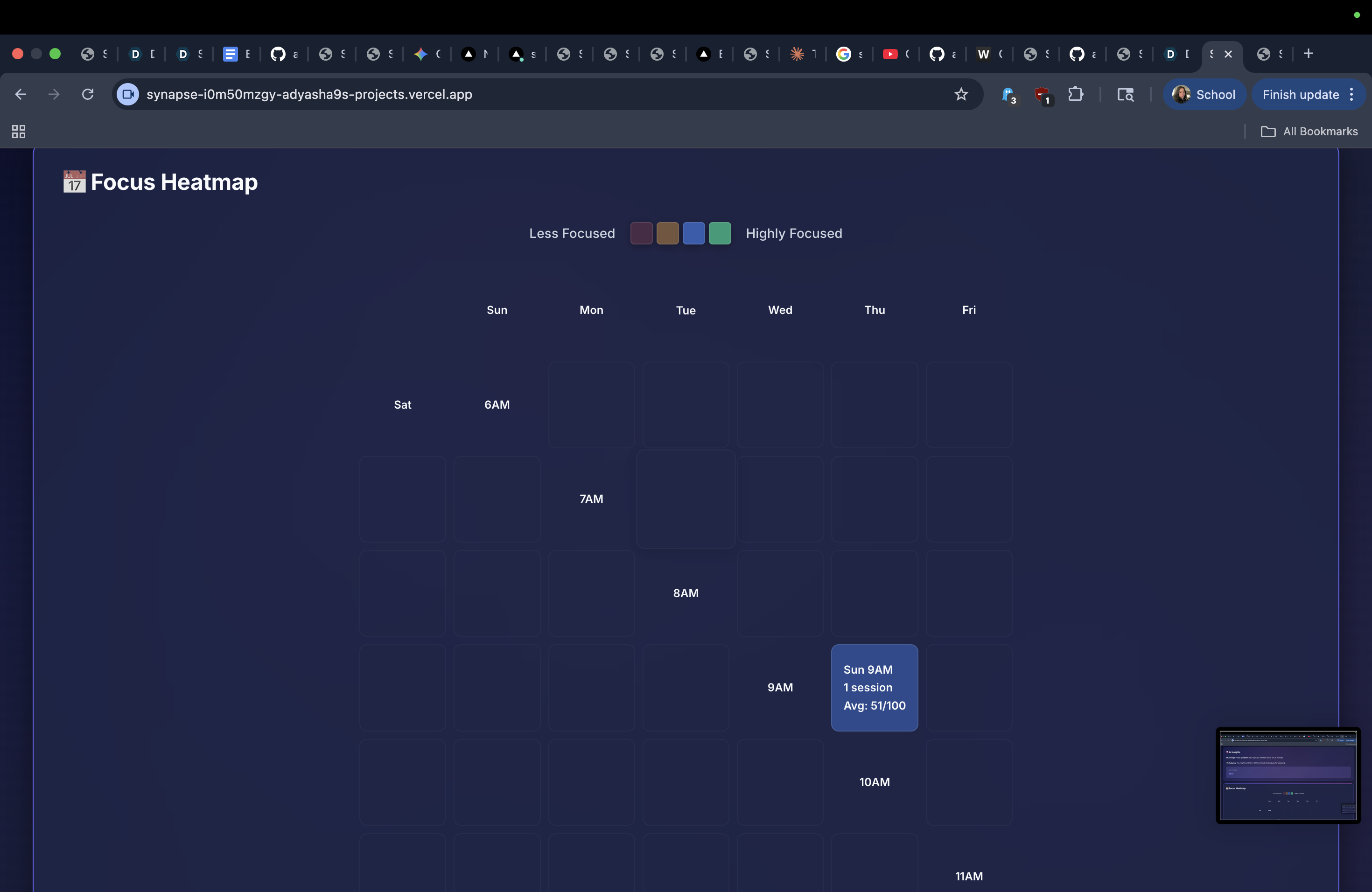1372x892 pixels.
Task: Open new tab with plus icon
Action: tap(1308, 54)
